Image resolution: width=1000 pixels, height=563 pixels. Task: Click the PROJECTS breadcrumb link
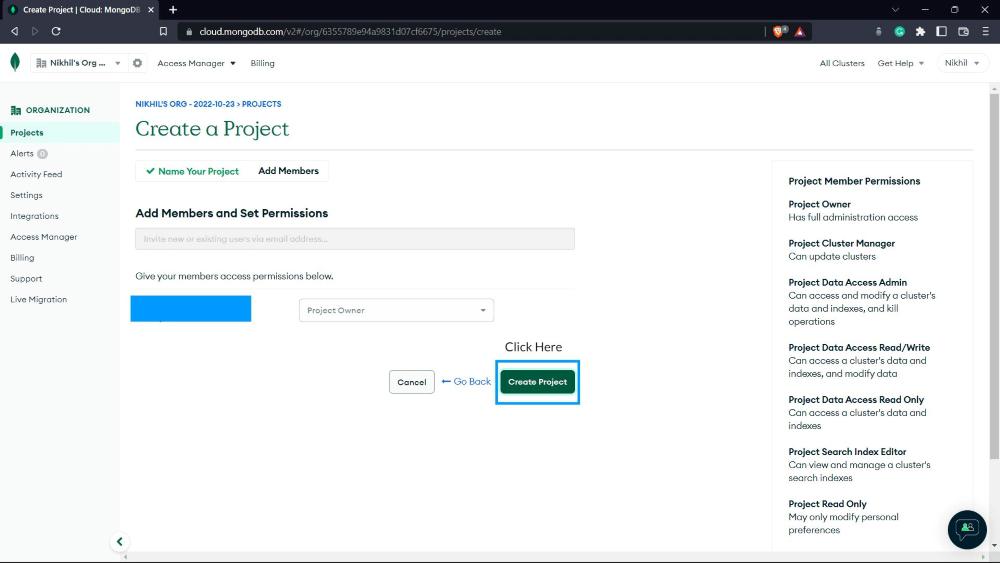pos(261,104)
